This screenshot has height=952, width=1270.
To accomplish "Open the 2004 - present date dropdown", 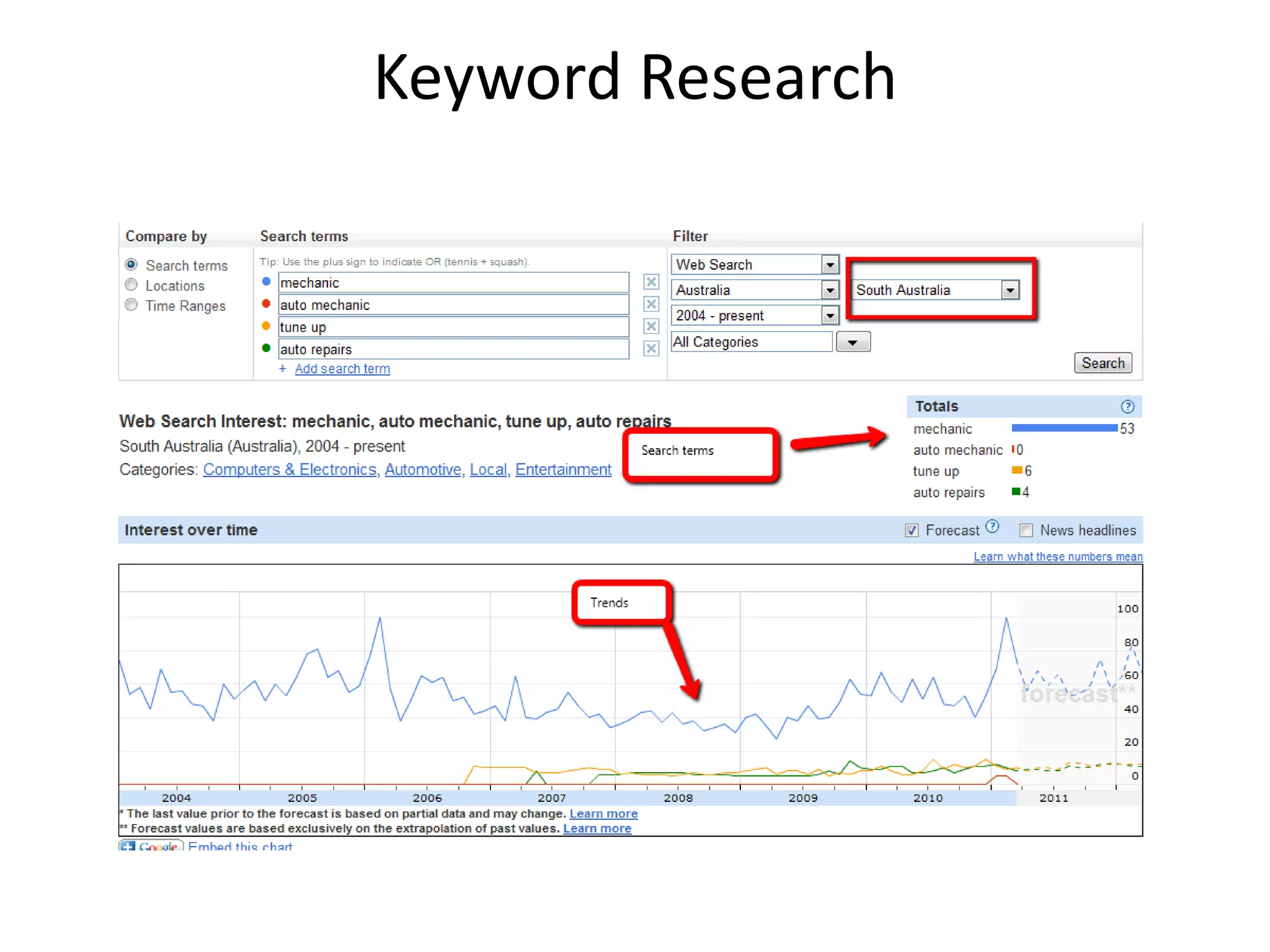I will coord(830,315).
